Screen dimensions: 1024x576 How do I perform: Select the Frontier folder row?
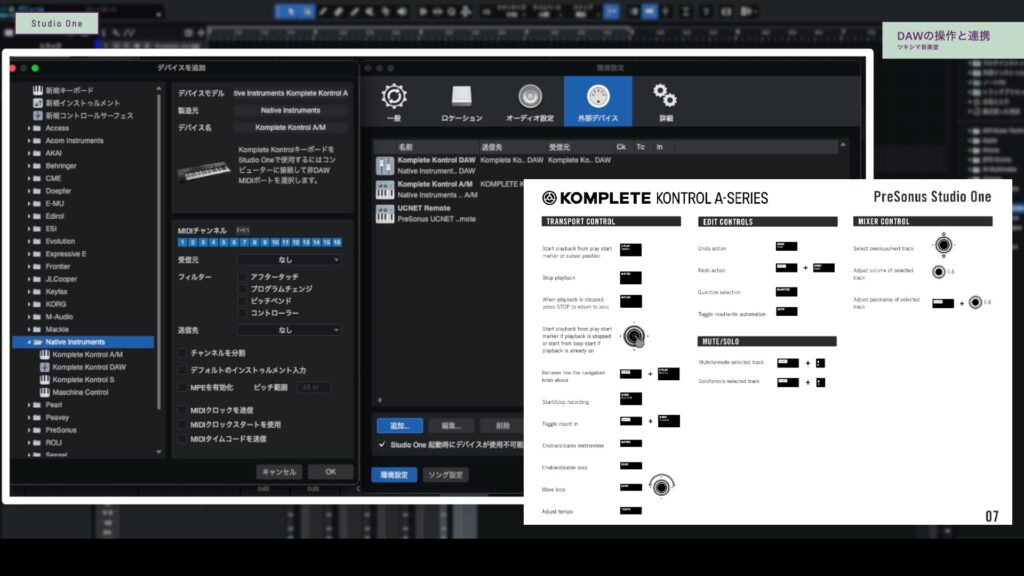click(84, 266)
